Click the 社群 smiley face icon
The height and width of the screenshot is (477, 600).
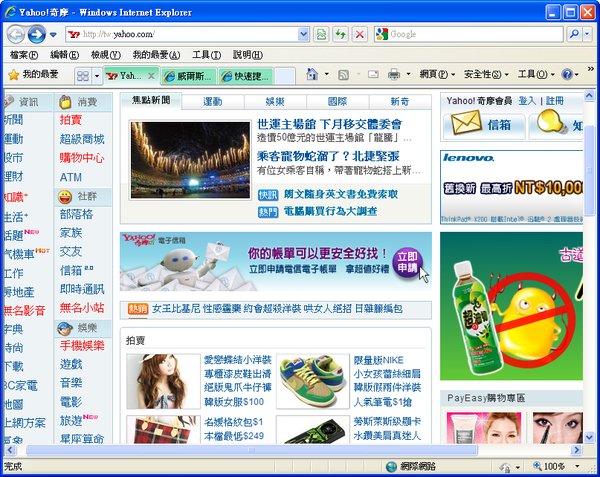(x=65, y=197)
